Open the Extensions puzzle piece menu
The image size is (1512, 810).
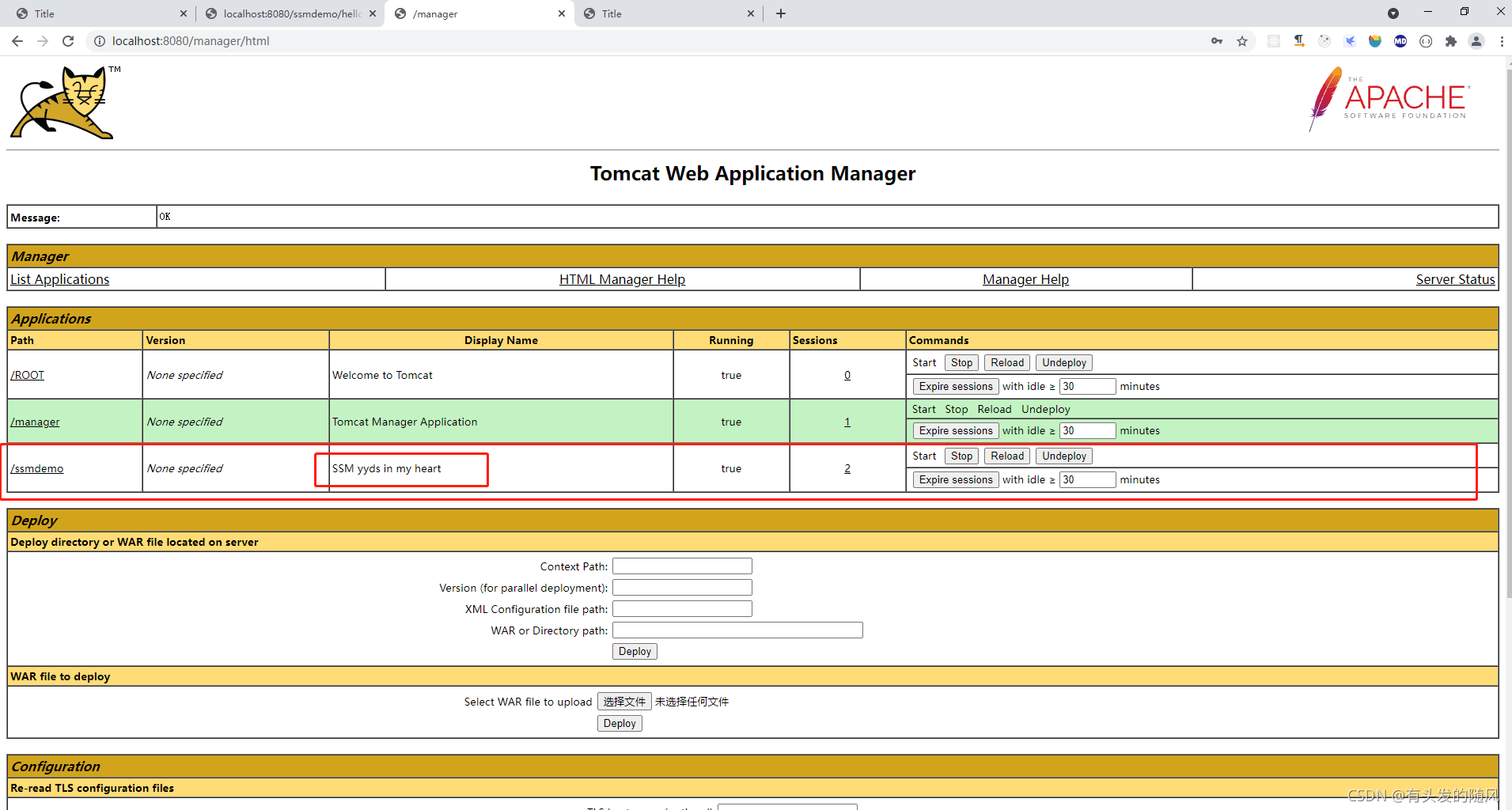click(1451, 41)
